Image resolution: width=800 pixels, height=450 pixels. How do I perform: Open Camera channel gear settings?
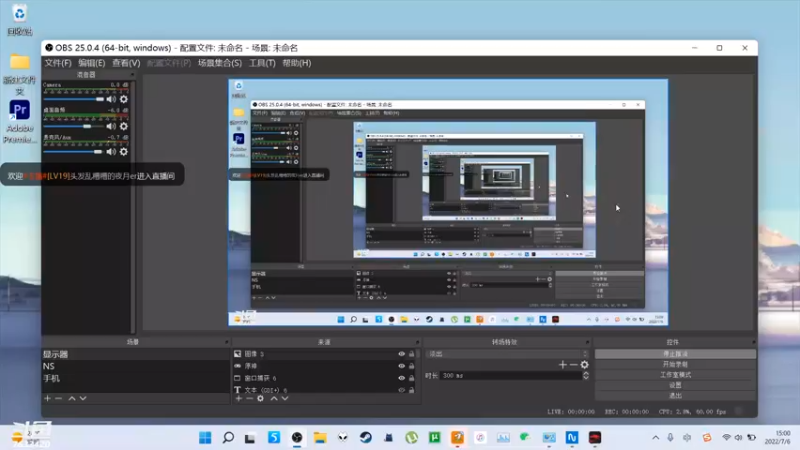(123, 99)
